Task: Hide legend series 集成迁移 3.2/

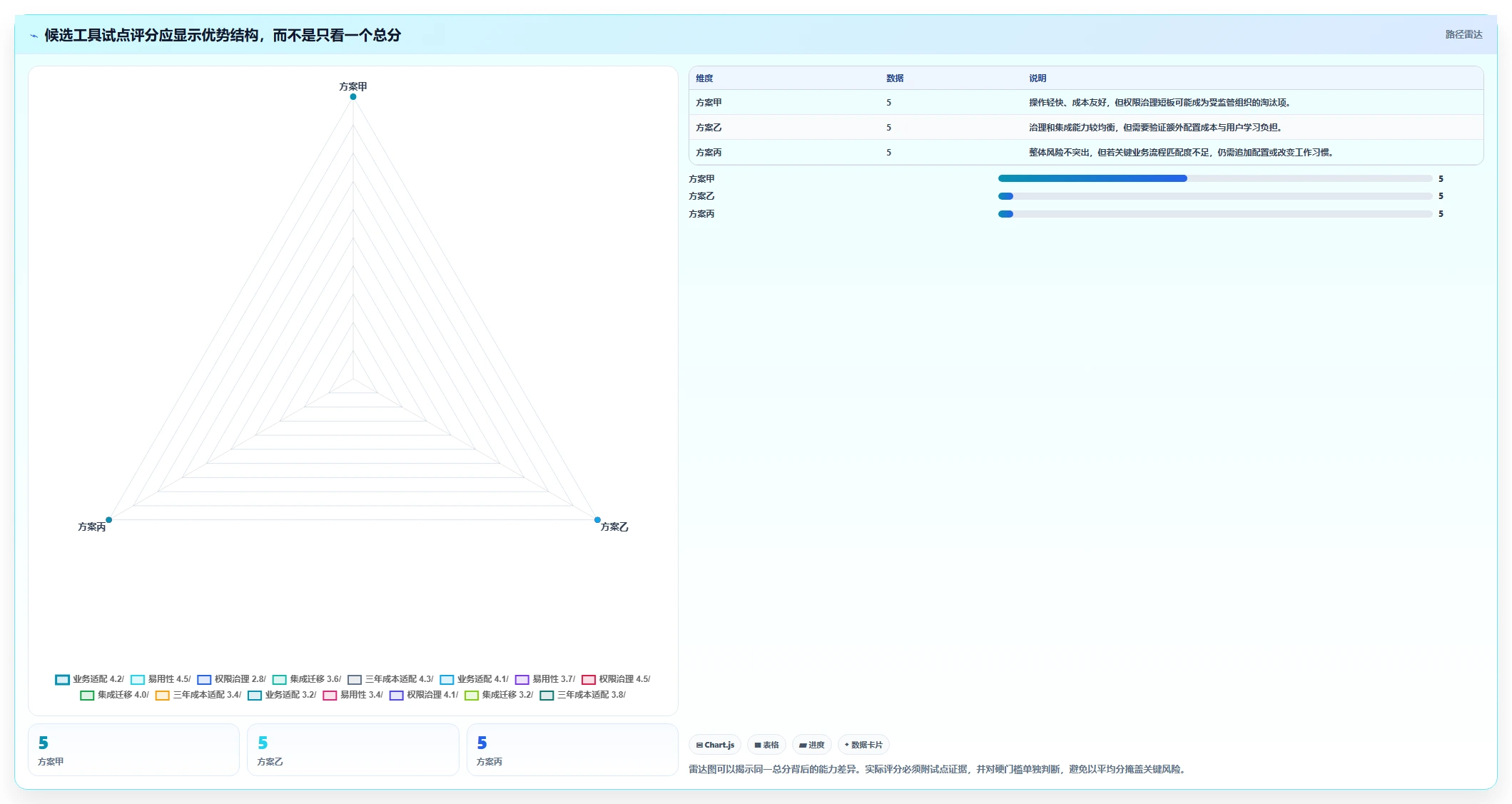Action: 499,695
